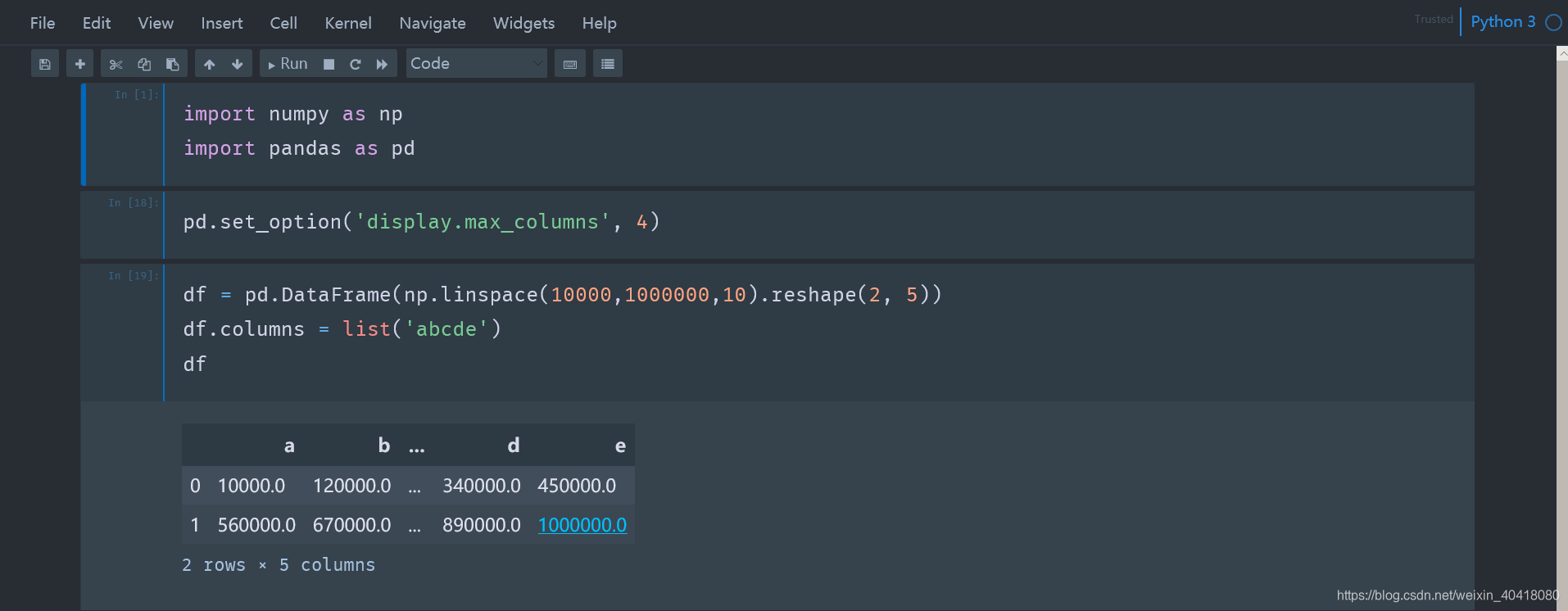Click the list icon toolbar button
1568x611 pixels.
click(608, 64)
